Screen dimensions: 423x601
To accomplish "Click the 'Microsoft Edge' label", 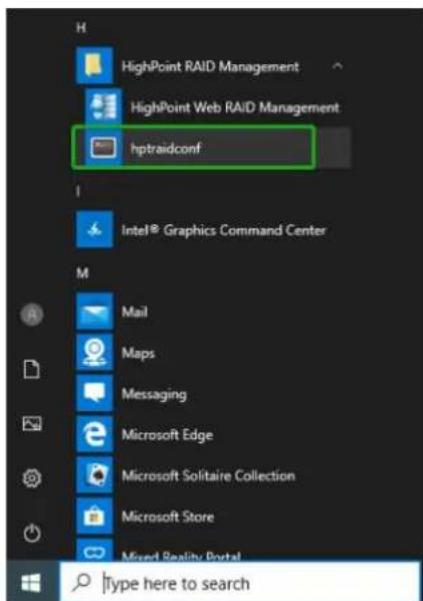I will tap(167, 435).
